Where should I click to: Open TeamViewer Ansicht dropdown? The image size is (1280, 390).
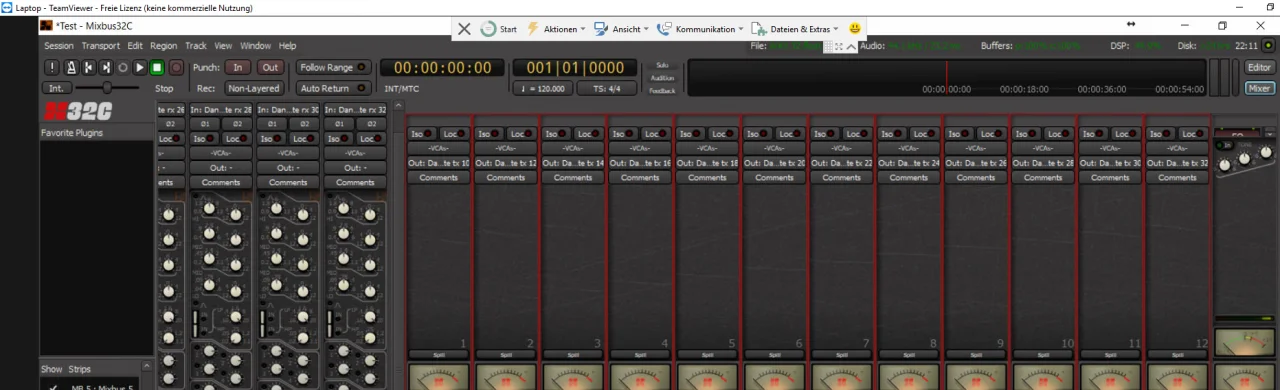pos(621,29)
